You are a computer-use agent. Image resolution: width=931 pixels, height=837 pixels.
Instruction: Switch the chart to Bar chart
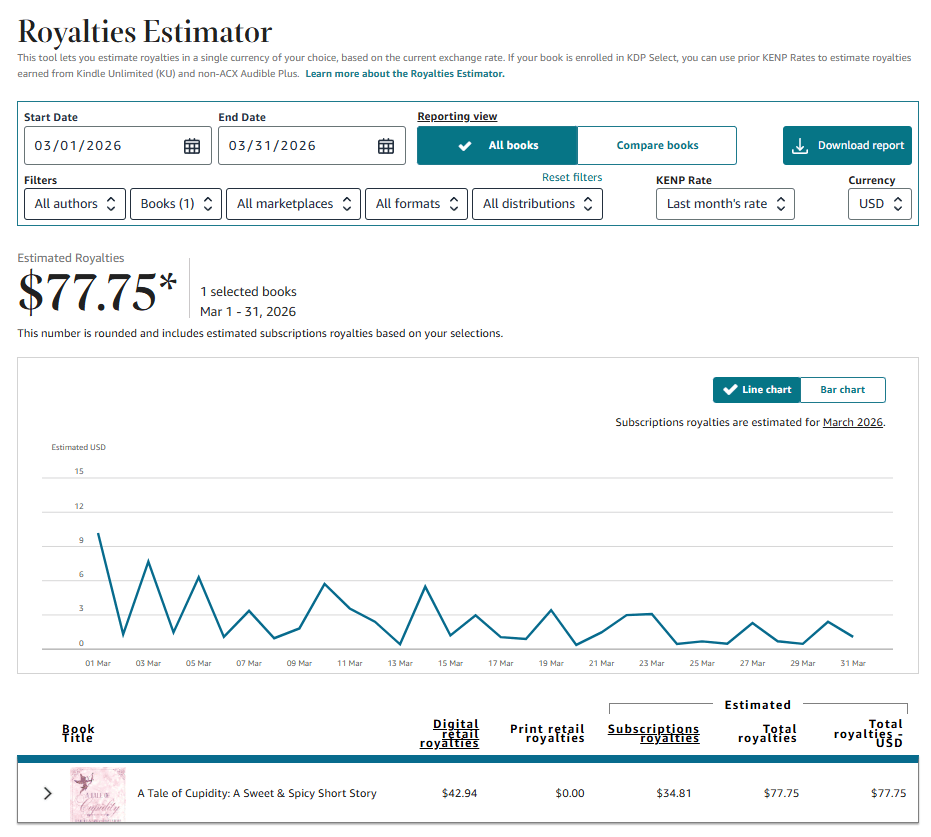(x=842, y=390)
